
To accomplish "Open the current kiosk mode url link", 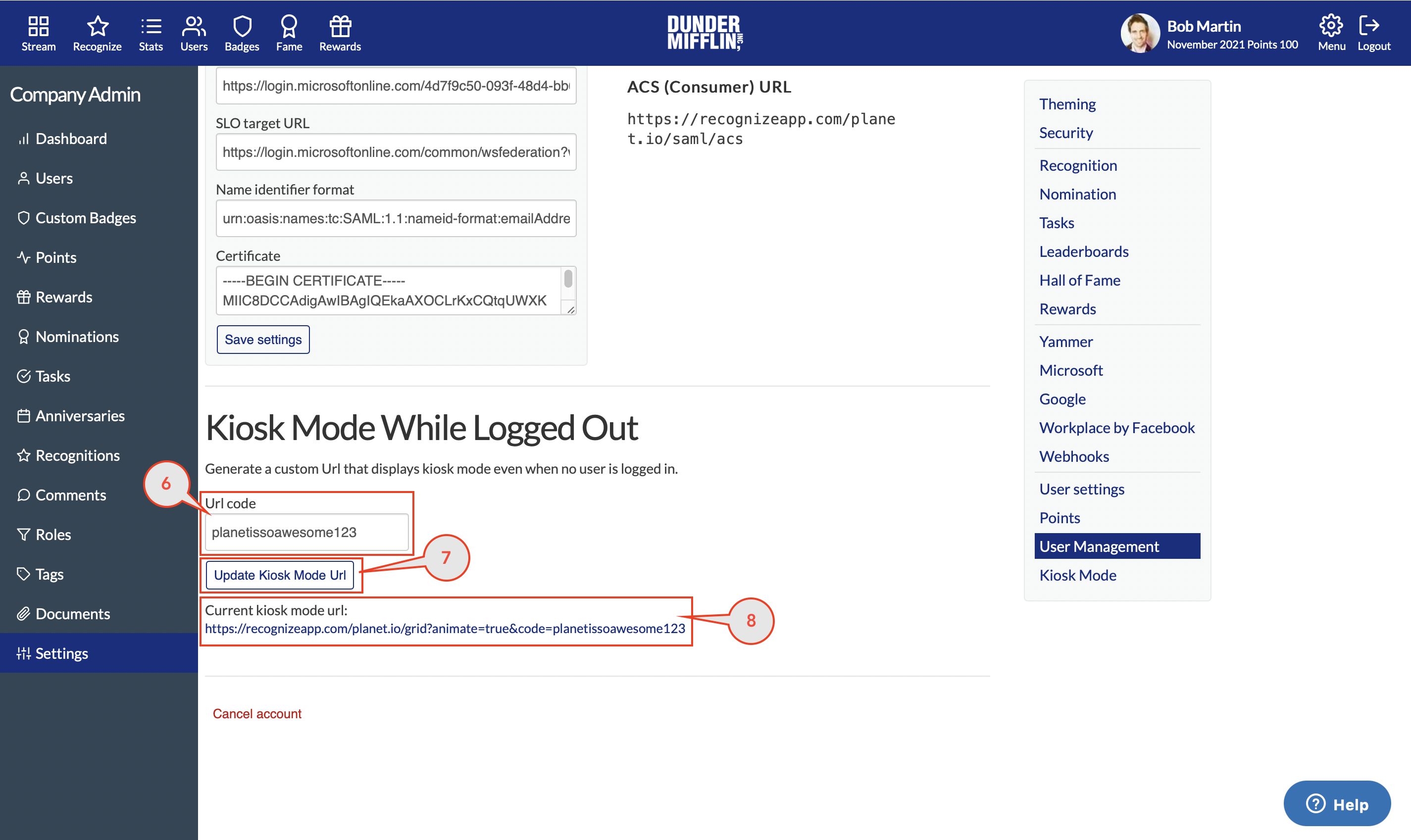I will (x=445, y=628).
